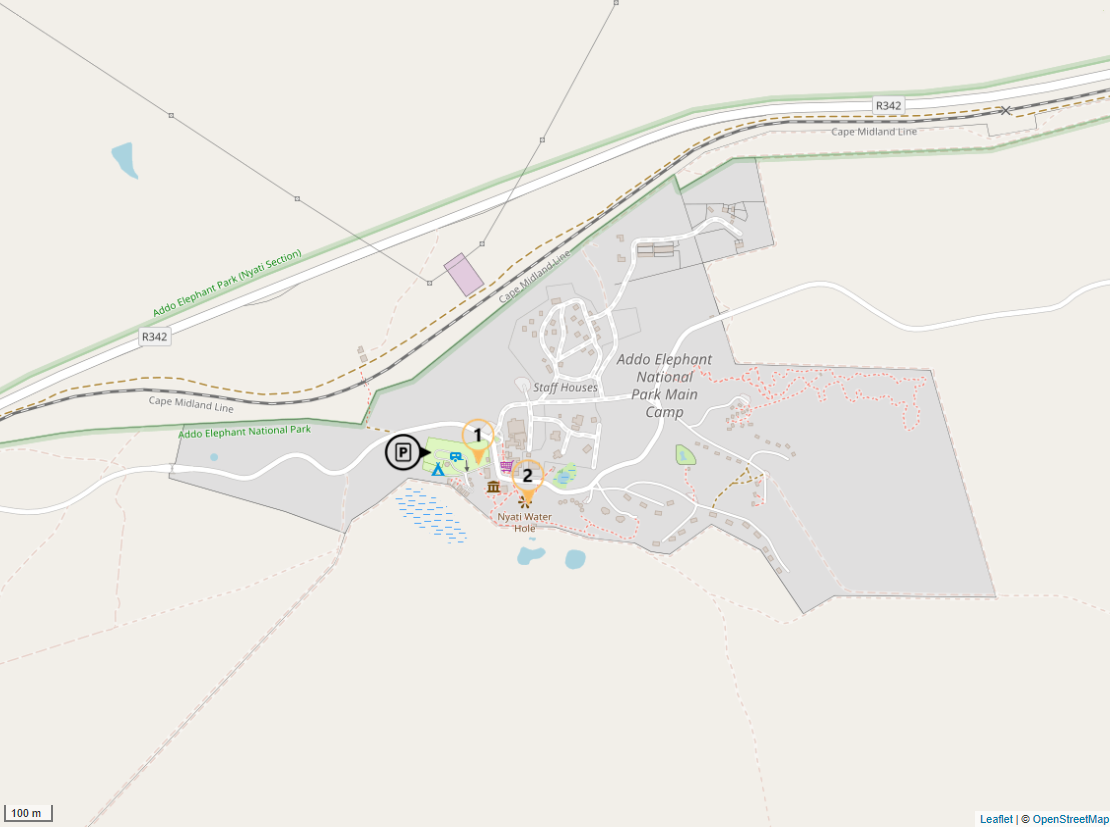Screen dimensions: 1110x835
Task: Open the OpenStreetMap copyright link
Action: click(1070, 819)
